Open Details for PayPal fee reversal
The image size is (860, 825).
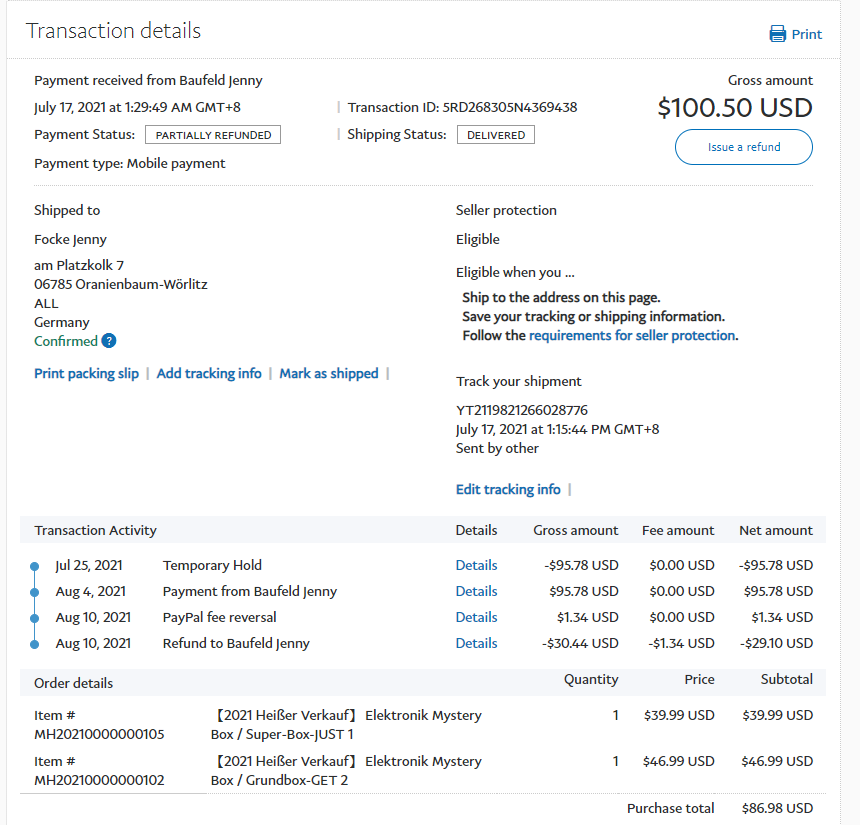point(476,617)
